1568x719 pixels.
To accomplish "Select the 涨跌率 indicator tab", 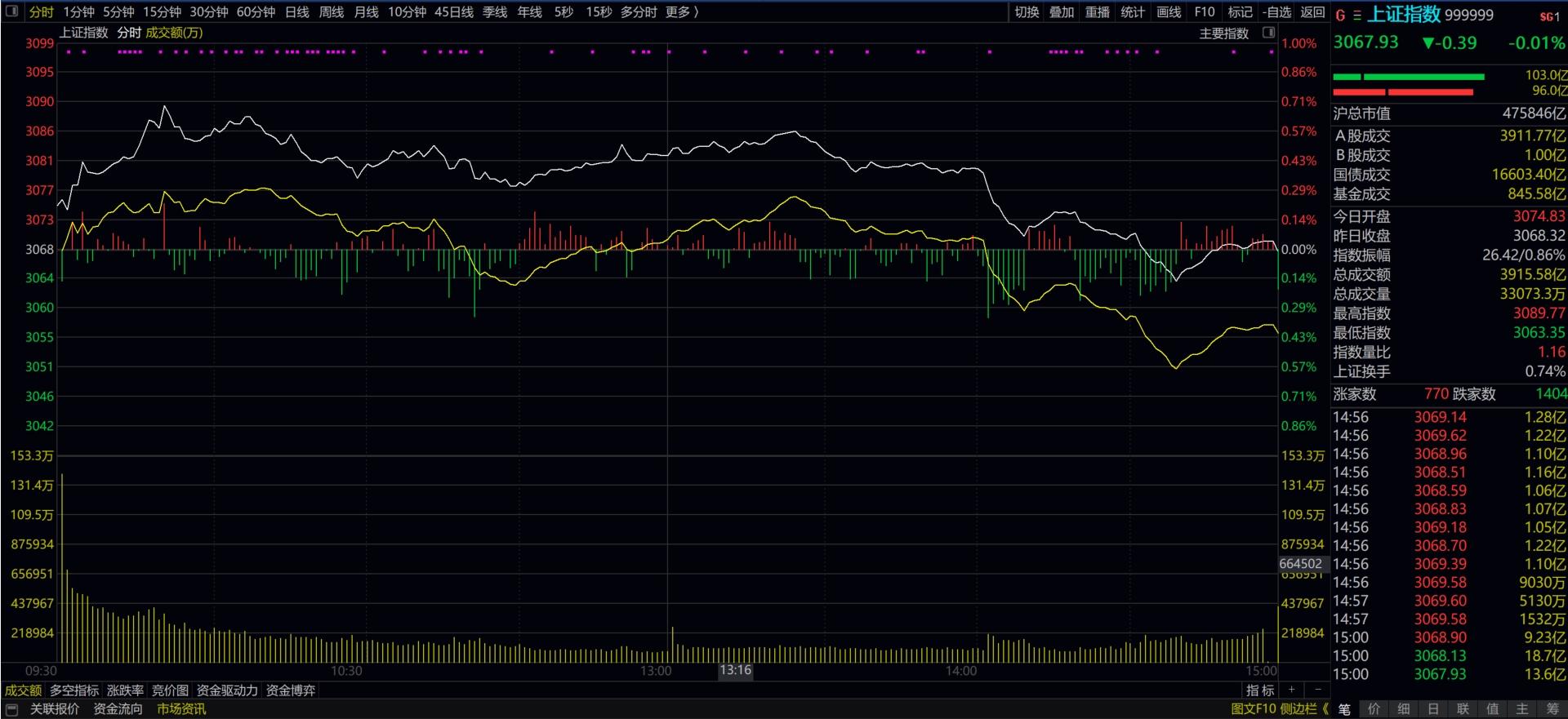I will 125,690.
